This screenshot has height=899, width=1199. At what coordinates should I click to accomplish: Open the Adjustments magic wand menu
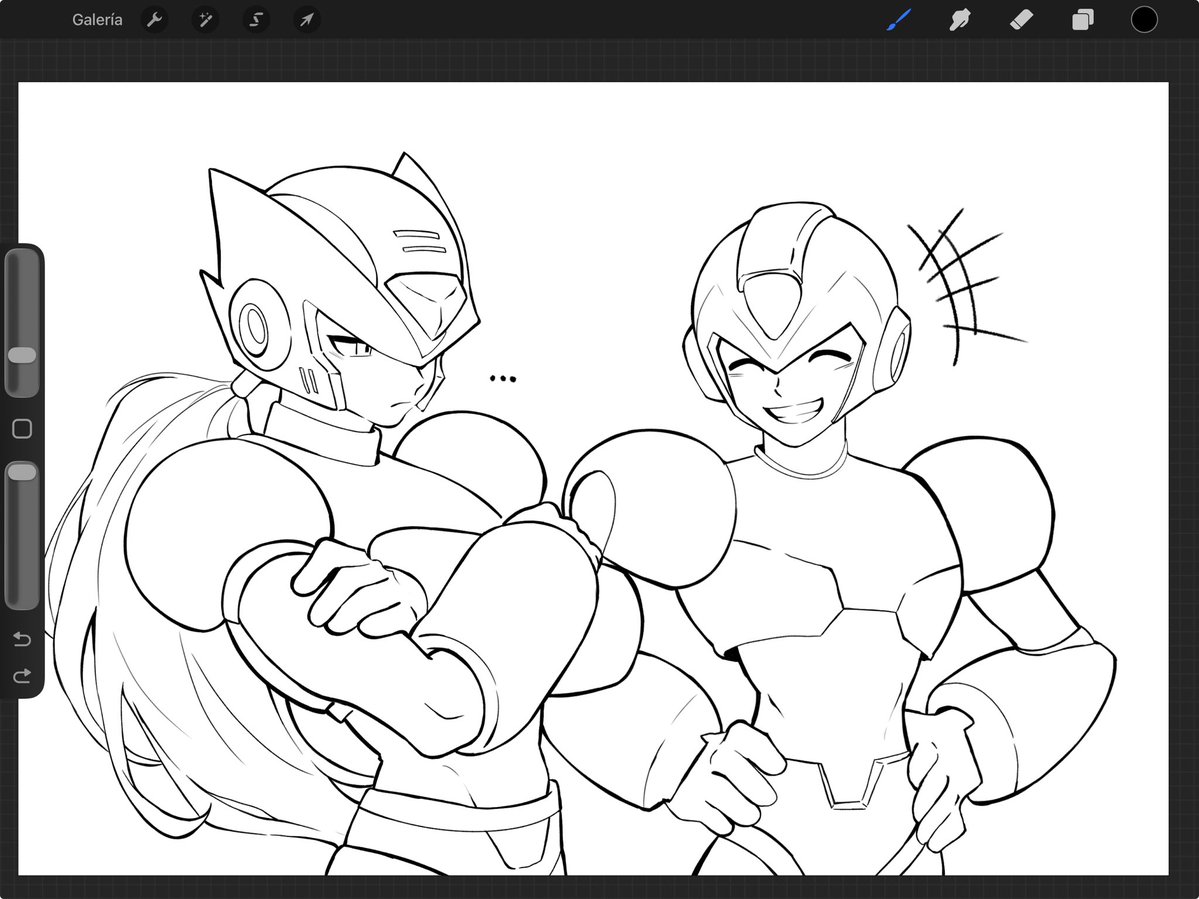coord(206,20)
